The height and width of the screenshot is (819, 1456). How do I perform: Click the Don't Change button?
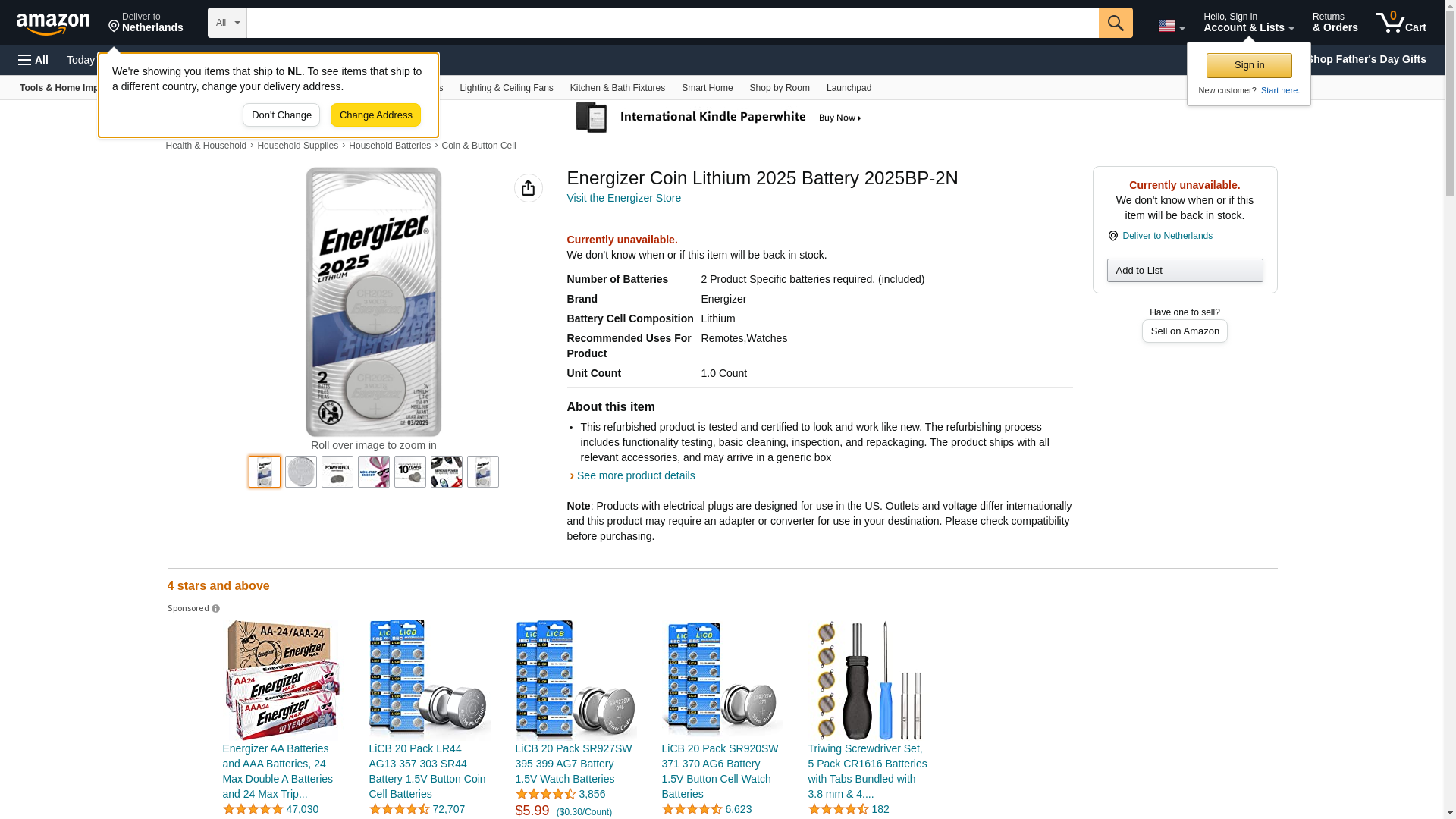click(x=281, y=115)
